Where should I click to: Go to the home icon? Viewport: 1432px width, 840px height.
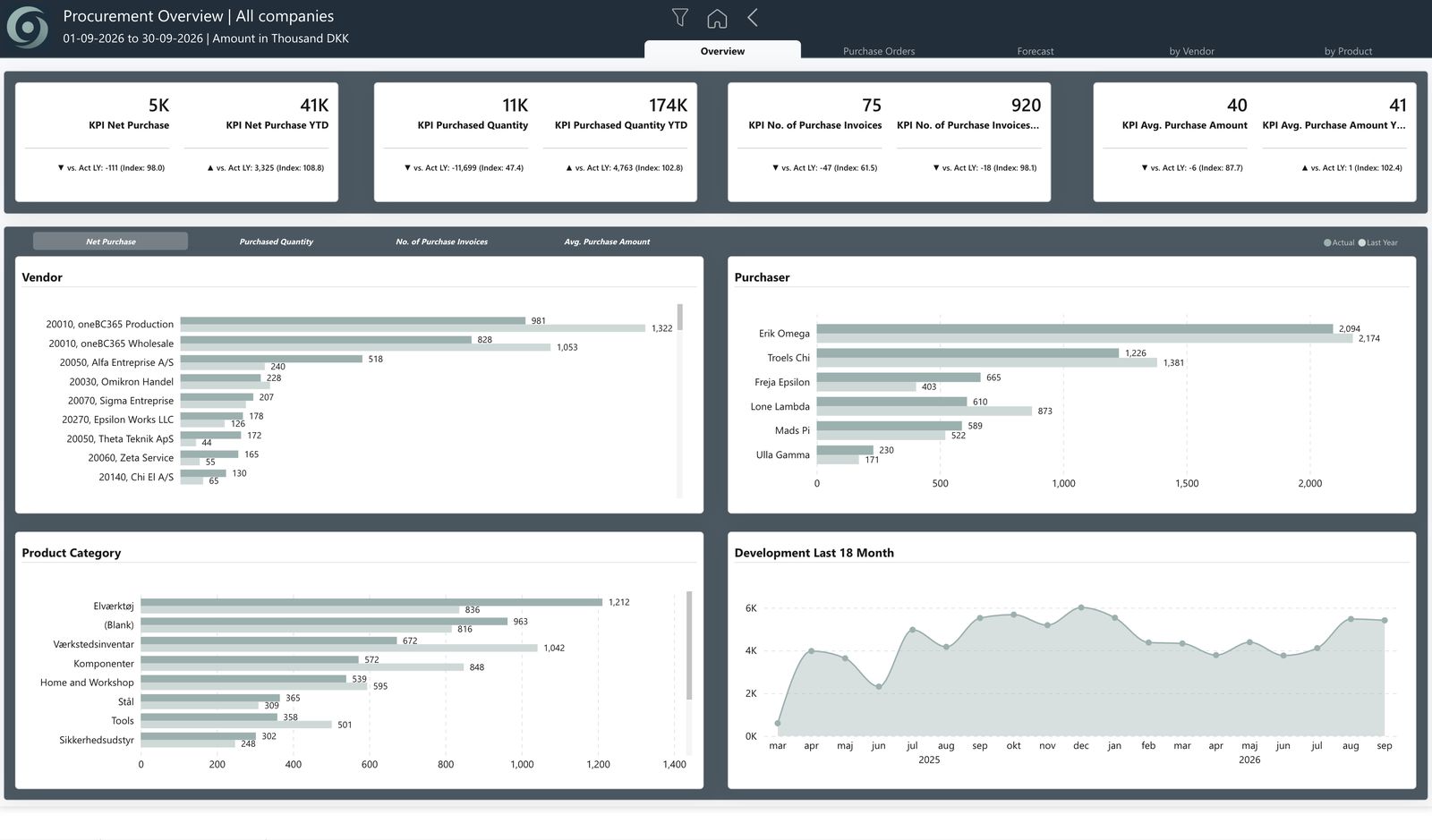coord(717,18)
